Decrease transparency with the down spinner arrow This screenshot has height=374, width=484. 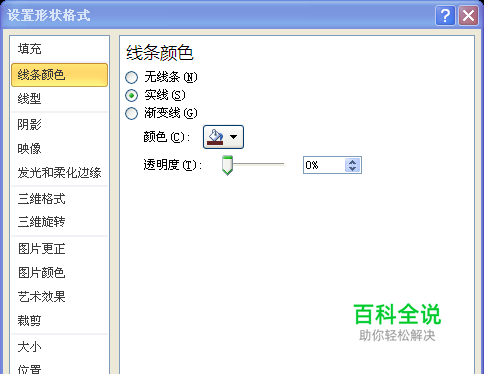pos(352,169)
